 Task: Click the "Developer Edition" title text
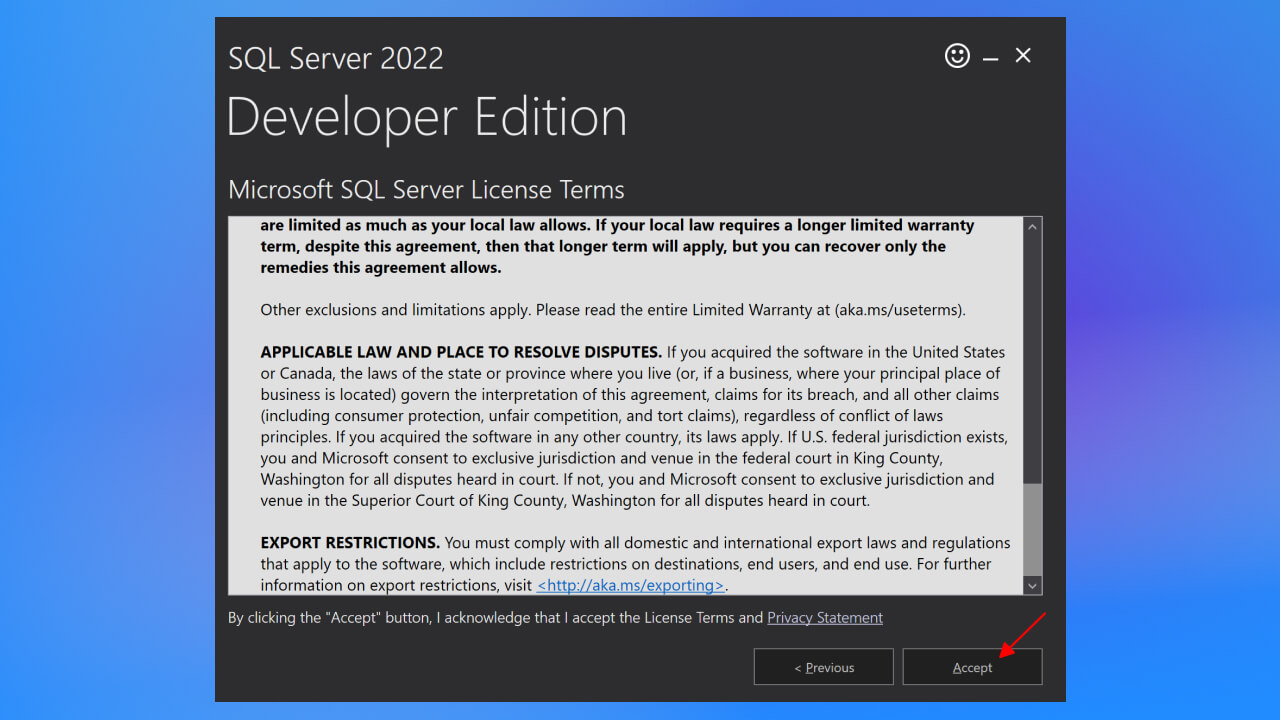427,118
